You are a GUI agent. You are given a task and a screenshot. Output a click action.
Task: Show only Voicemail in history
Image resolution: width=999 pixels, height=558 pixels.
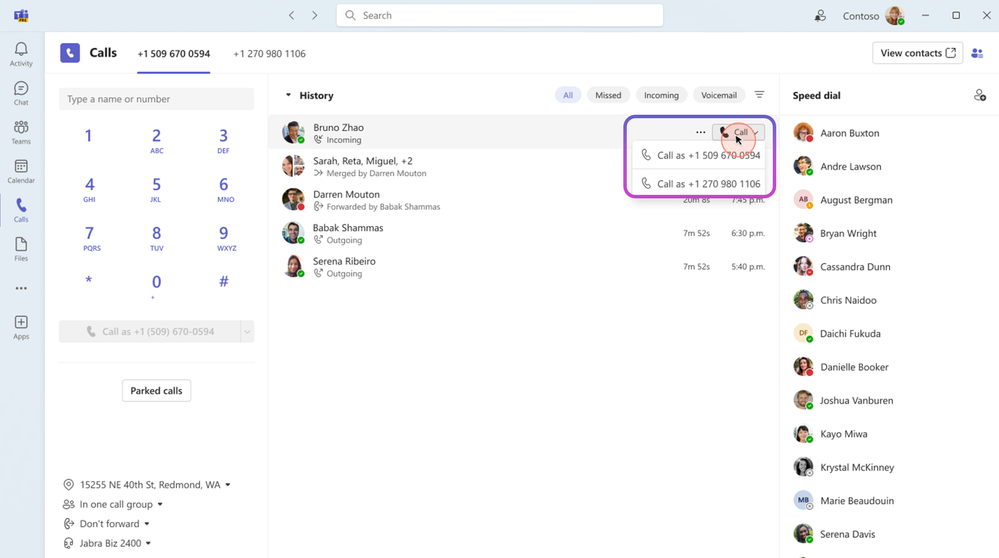pyautogui.click(x=719, y=95)
